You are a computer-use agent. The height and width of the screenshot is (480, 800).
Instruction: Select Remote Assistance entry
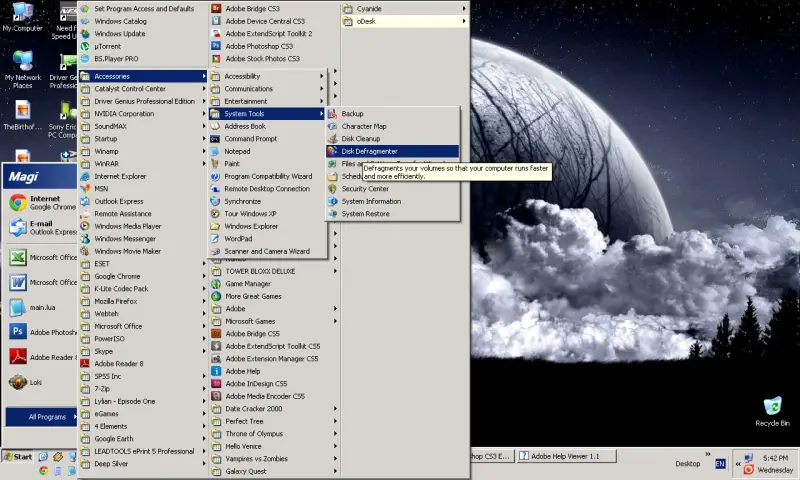[x=143, y=214]
